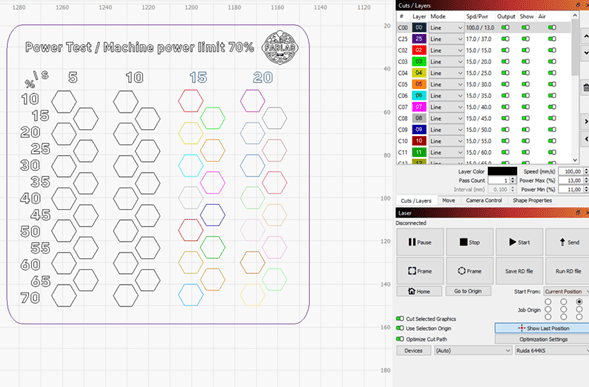Click Save RD file
Screen dimensions: 589x387
tap(519, 271)
